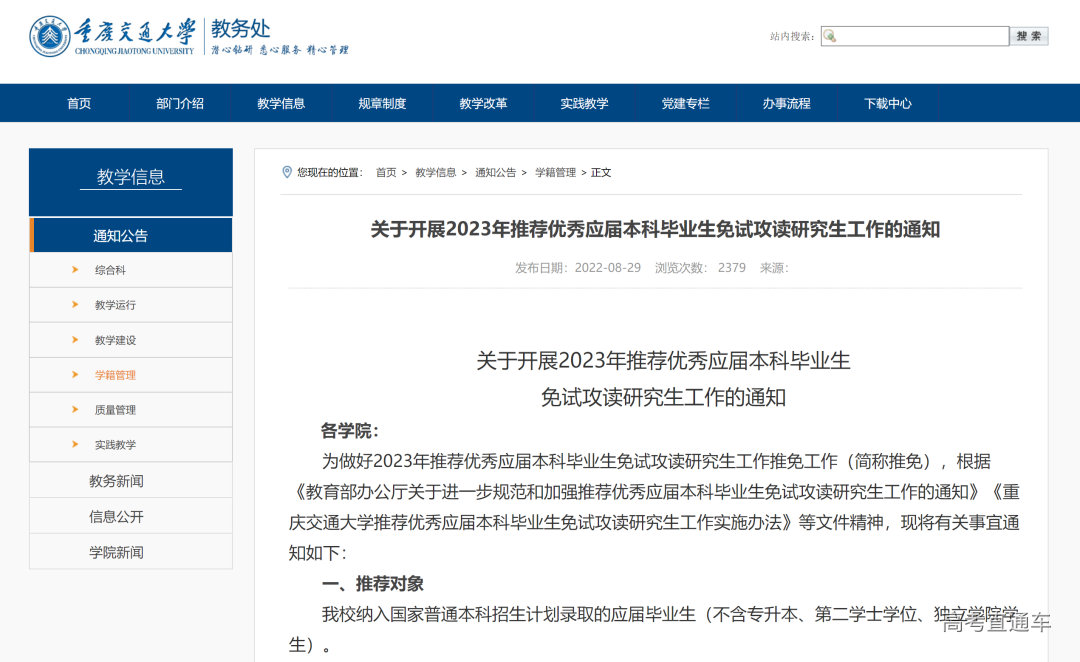1080x662 pixels.
Task: Click the location pin icon before the breadcrumb
Action: pos(285,171)
